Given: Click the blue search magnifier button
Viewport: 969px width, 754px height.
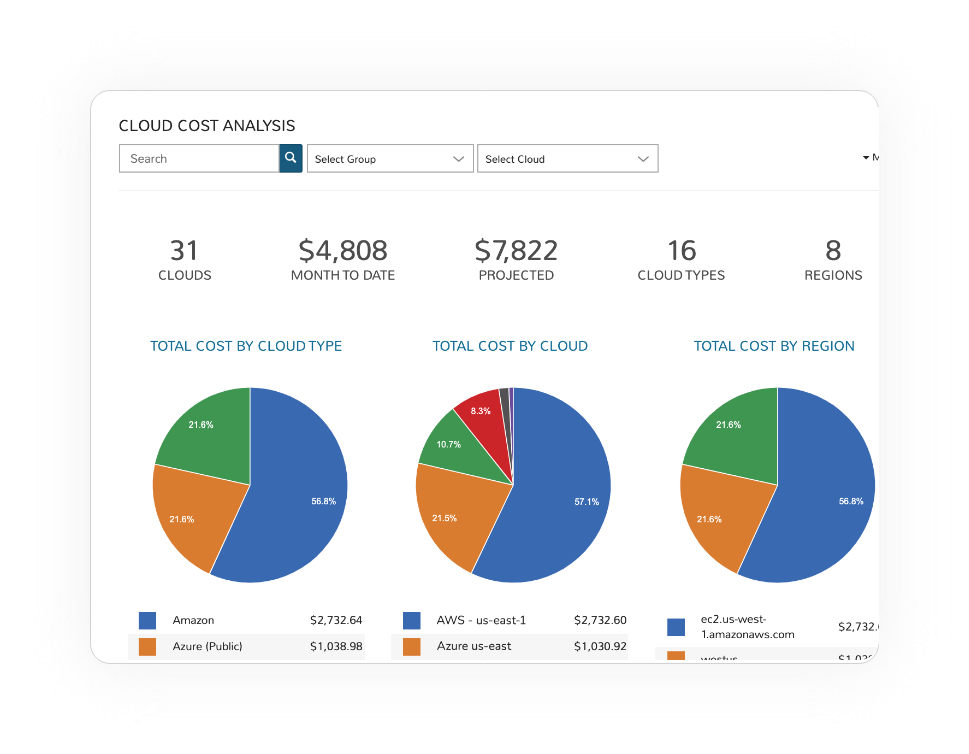Looking at the screenshot, I should pyautogui.click(x=290, y=159).
